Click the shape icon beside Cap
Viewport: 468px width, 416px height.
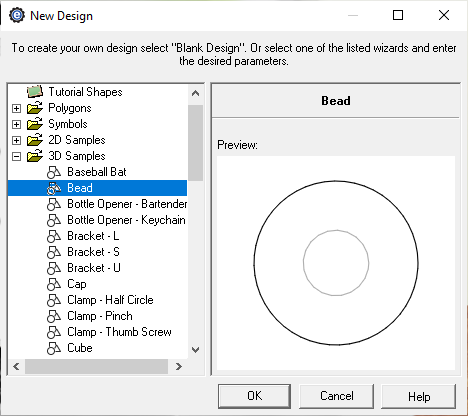(54, 284)
